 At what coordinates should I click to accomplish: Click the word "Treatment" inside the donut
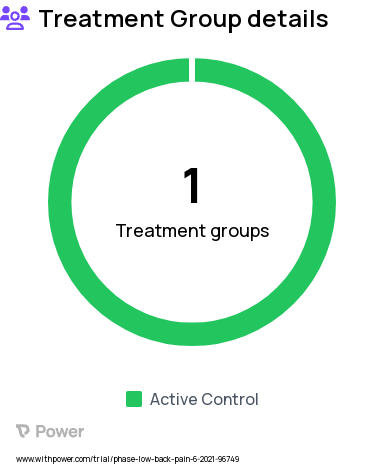(x=161, y=231)
